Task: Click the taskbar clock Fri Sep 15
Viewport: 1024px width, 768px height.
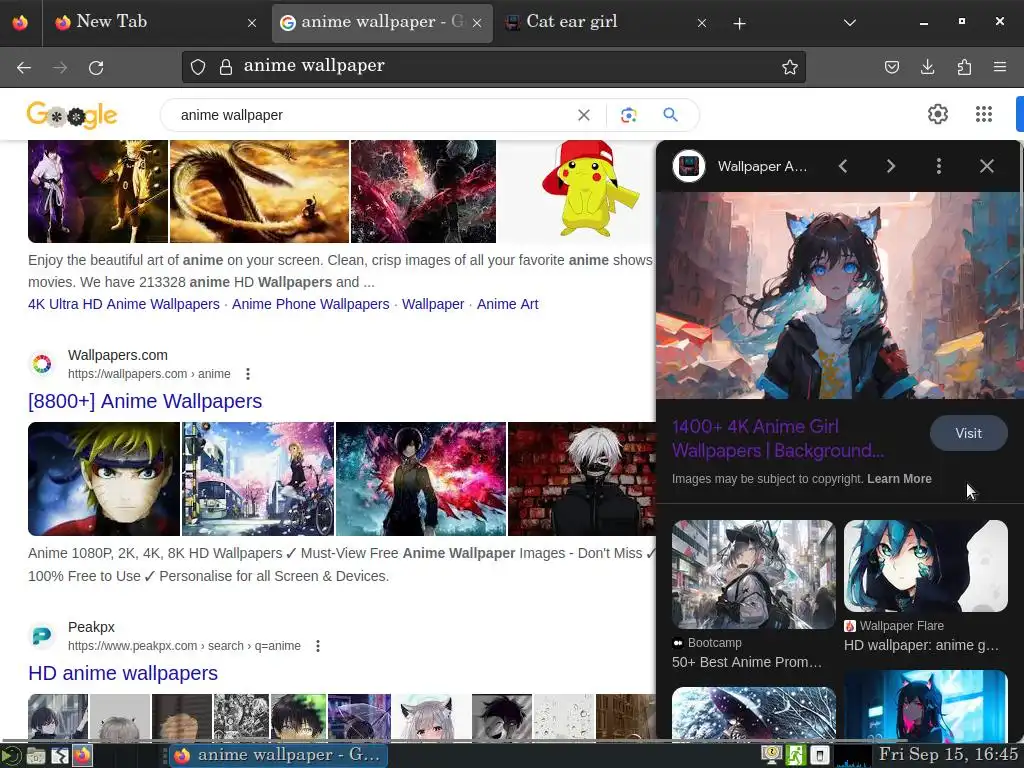Action: 948,755
